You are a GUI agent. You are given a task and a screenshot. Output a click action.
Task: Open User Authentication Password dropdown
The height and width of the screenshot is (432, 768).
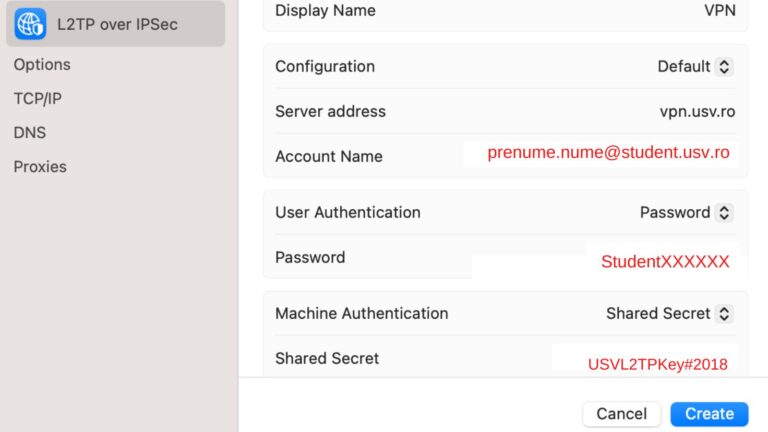(686, 213)
